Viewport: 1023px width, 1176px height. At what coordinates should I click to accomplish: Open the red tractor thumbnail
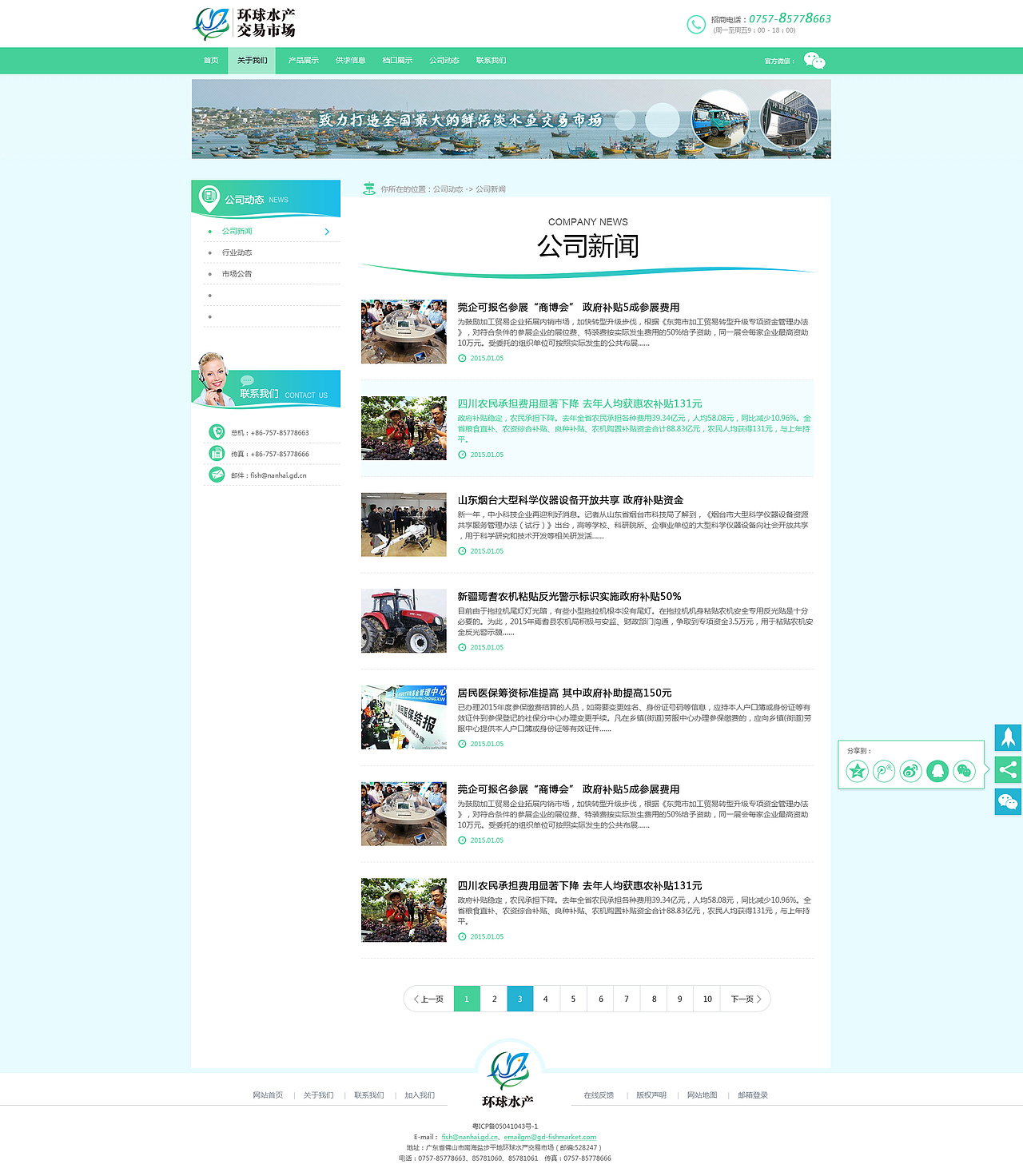[x=404, y=621]
